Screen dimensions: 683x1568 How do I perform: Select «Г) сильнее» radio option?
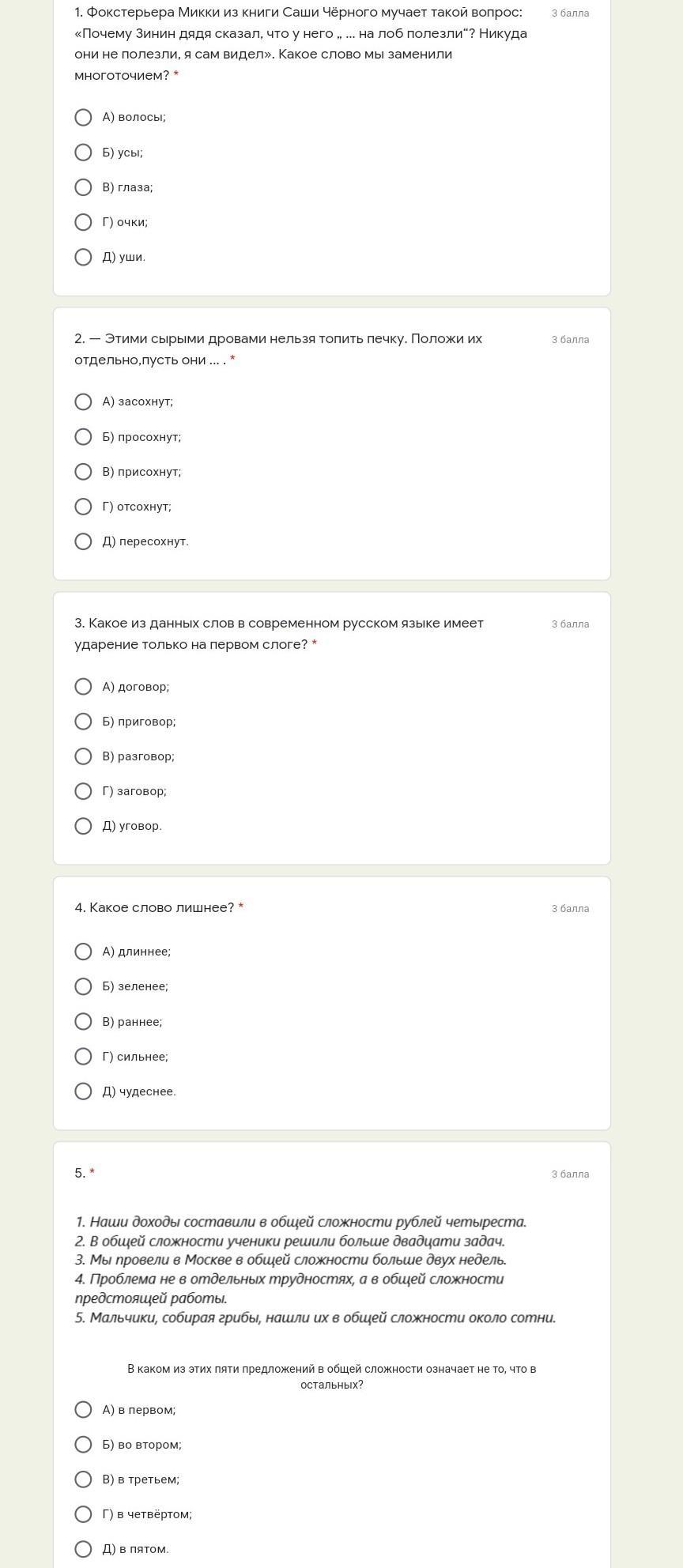83,1057
